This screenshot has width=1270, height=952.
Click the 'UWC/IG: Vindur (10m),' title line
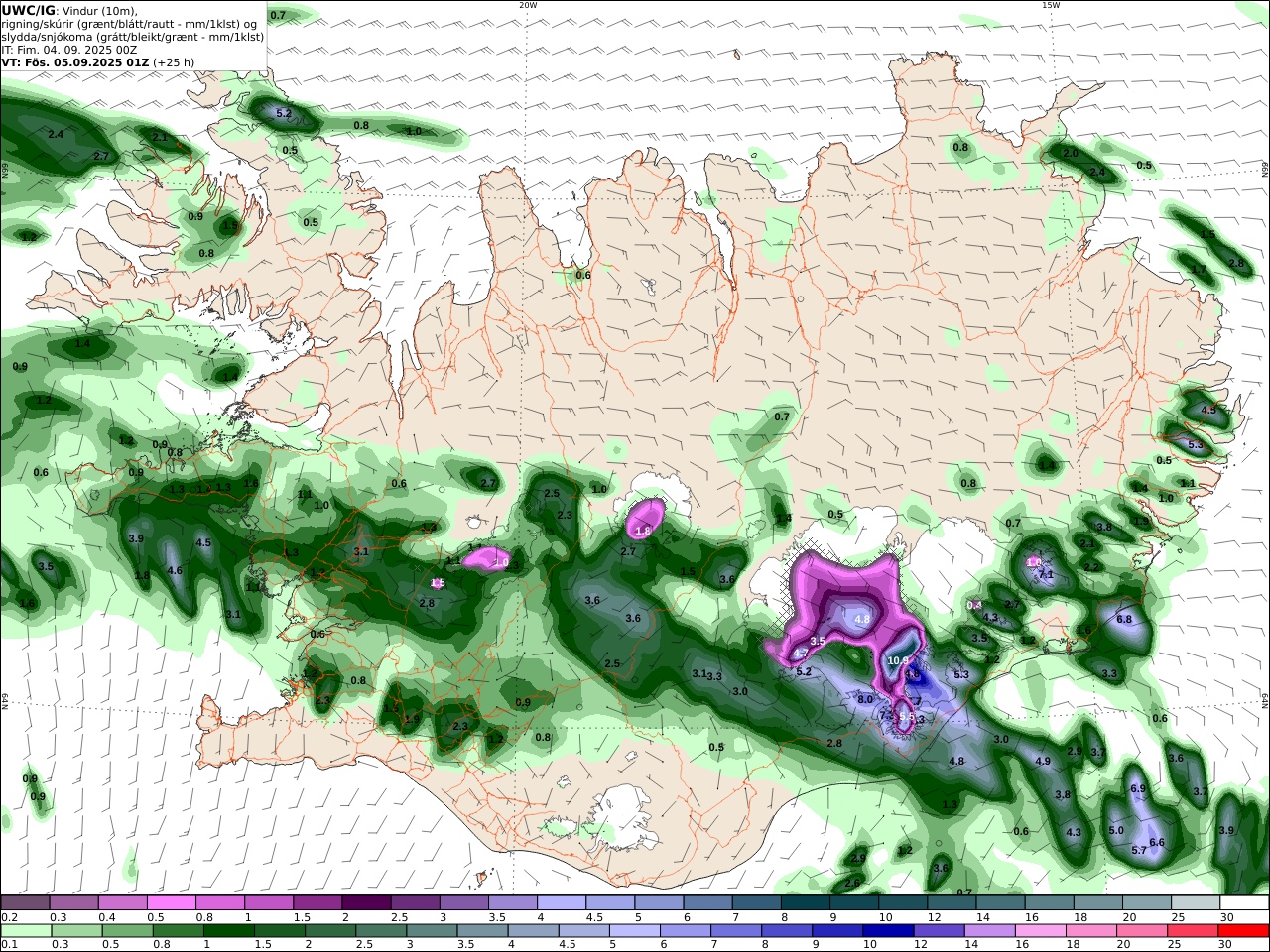point(69,11)
